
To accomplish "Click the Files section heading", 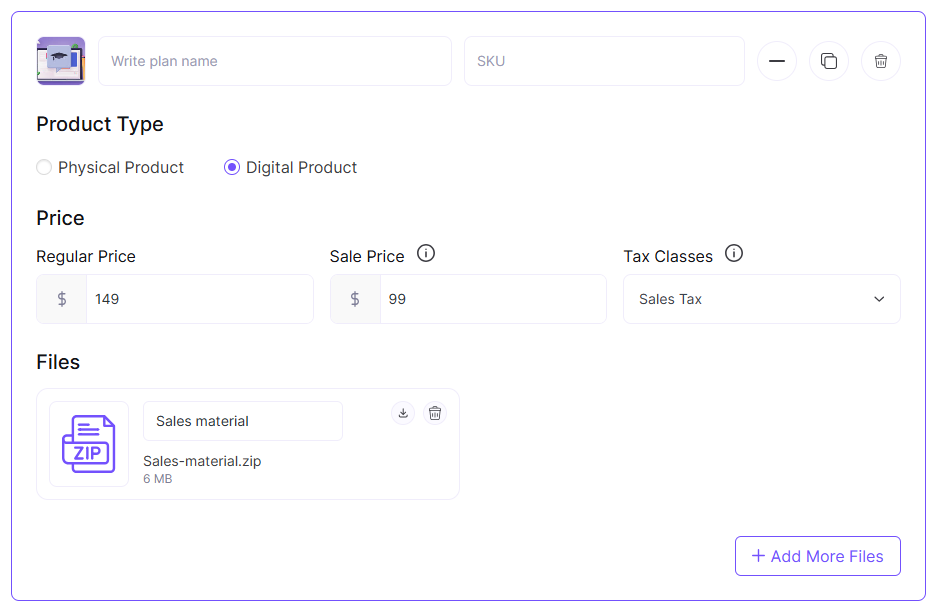I will [x=58, y=362].
